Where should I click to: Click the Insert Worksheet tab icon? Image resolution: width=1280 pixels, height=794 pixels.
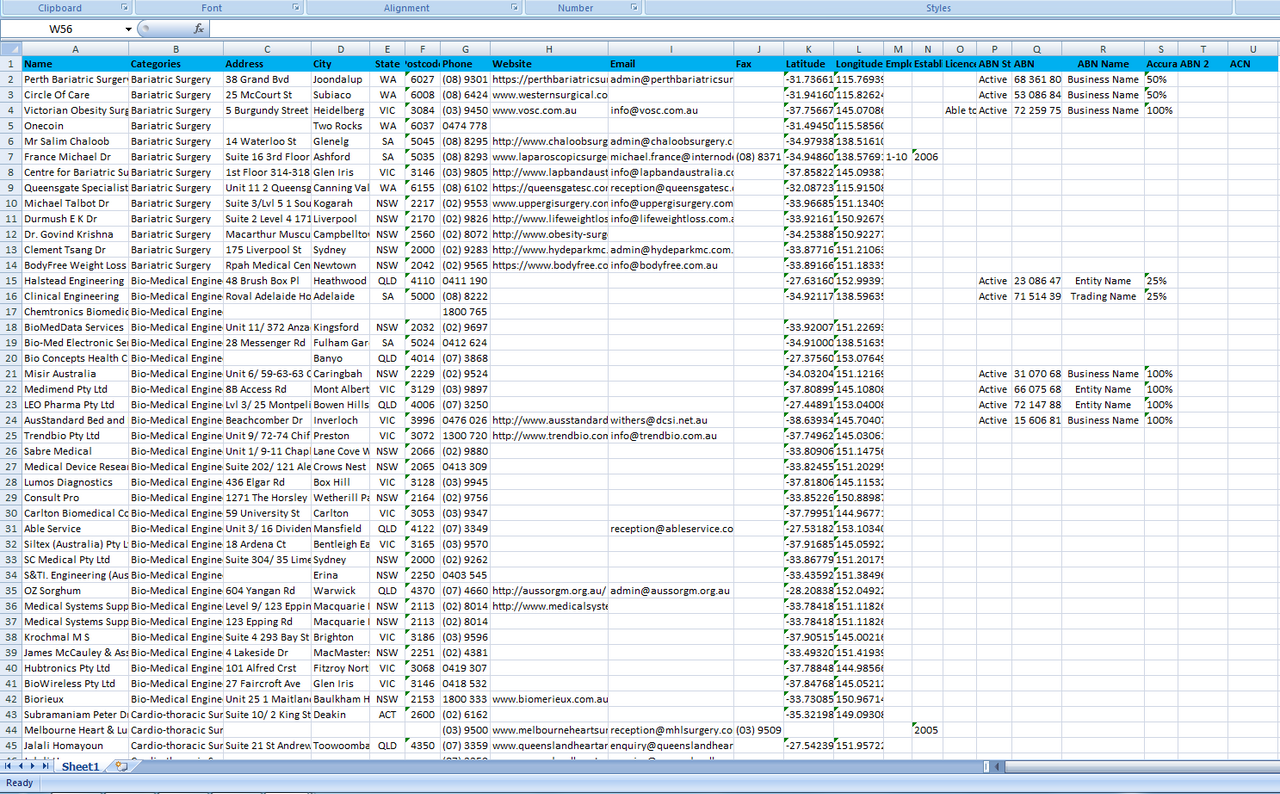tap(121, 766)
